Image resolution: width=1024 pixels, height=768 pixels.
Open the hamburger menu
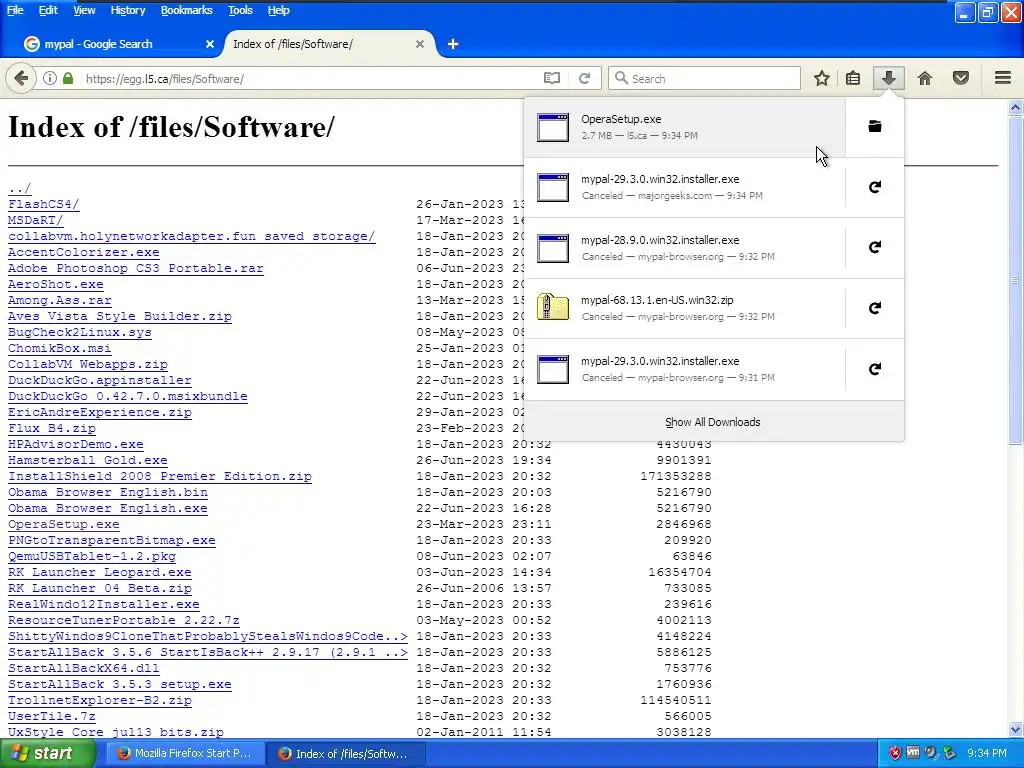coord(1003,78)
